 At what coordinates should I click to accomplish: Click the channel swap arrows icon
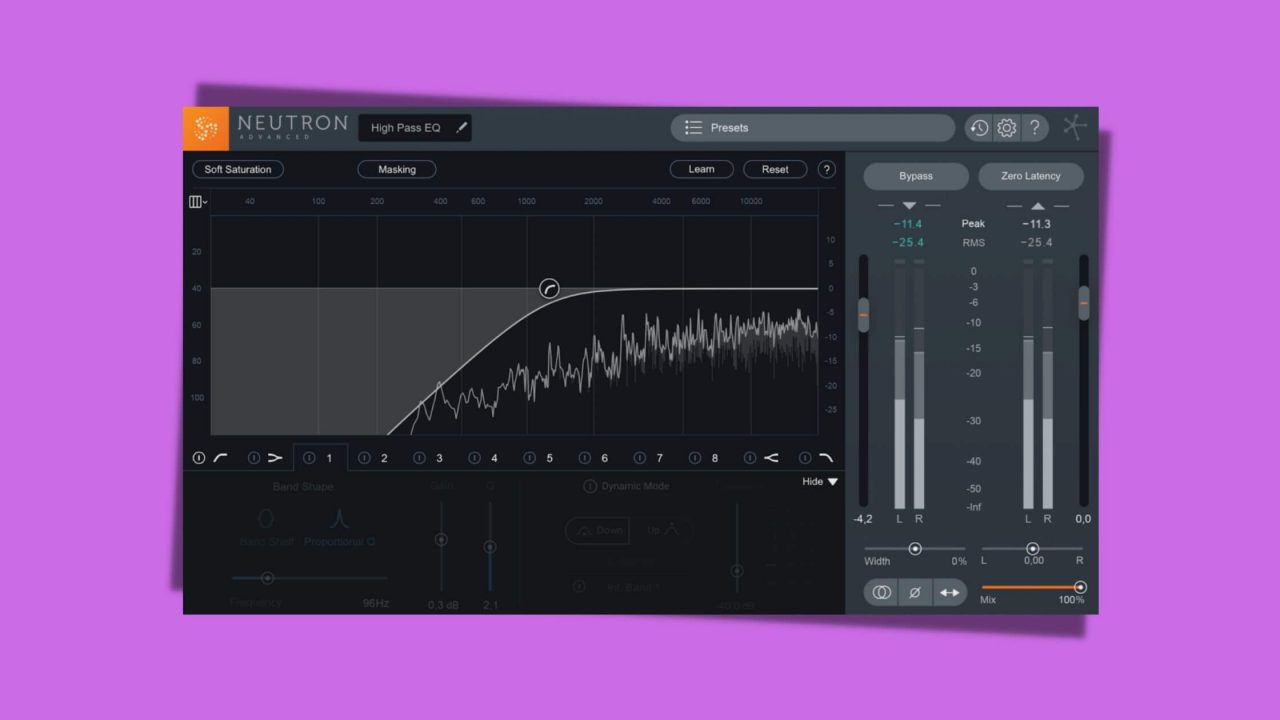pos(949,592)
